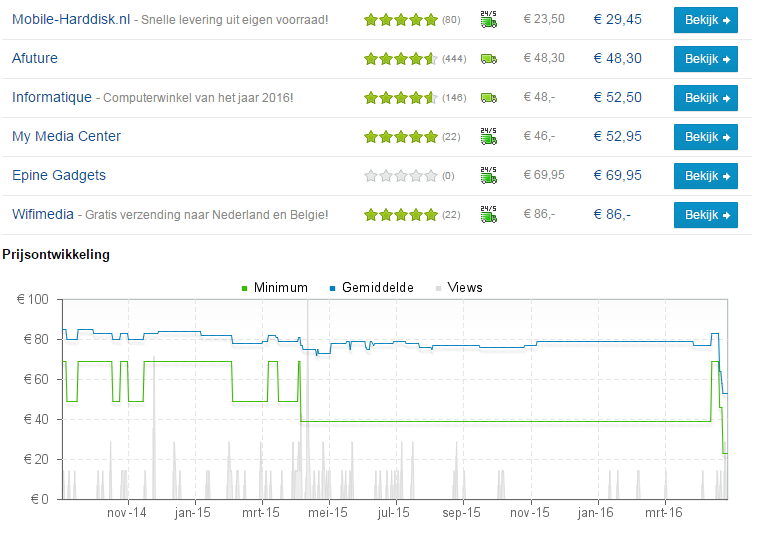Image resolution: width=763 pixels, height=538 pixels.
Task: Click total price € 69,95 for Epine Gadgets
Action: (618, 175)
